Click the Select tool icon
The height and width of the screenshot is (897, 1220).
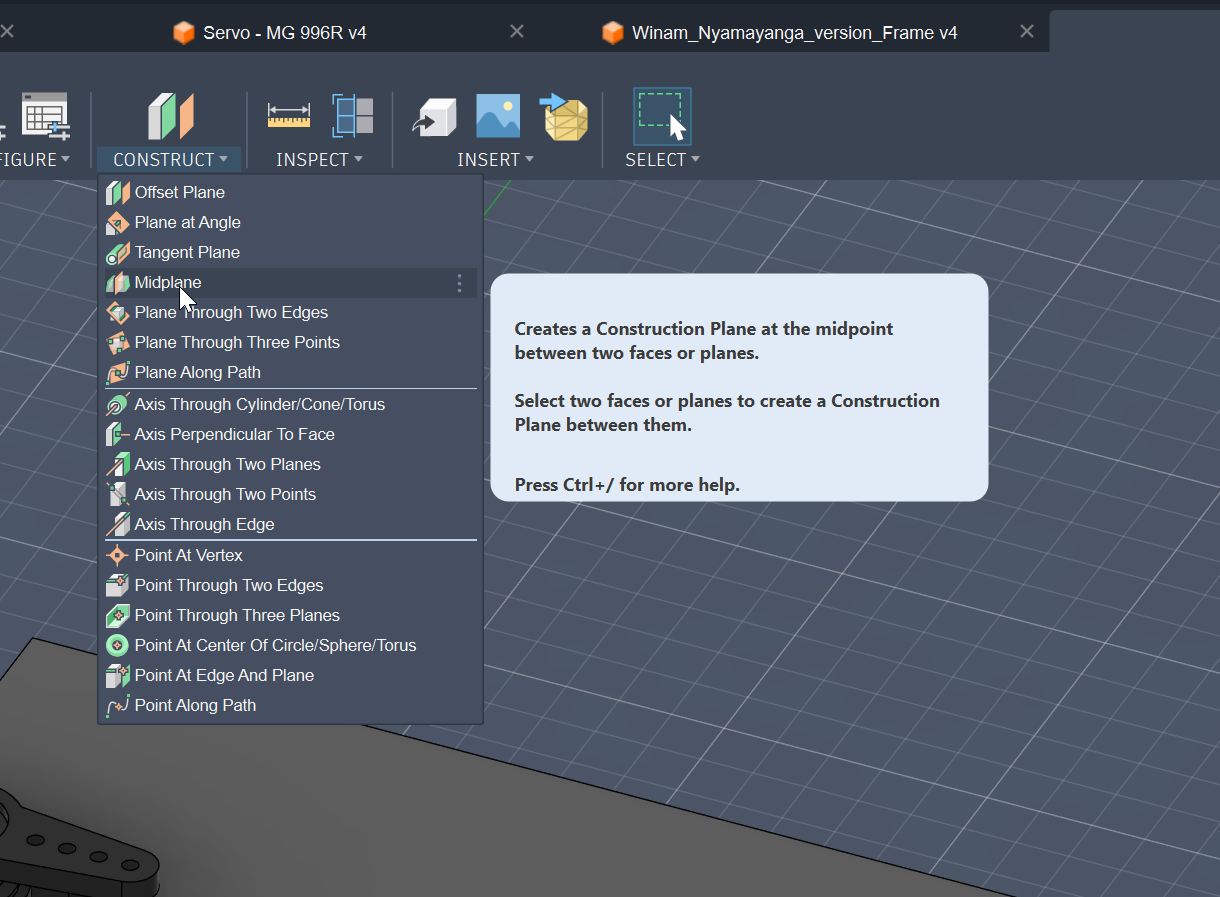(x=662, y=116)
